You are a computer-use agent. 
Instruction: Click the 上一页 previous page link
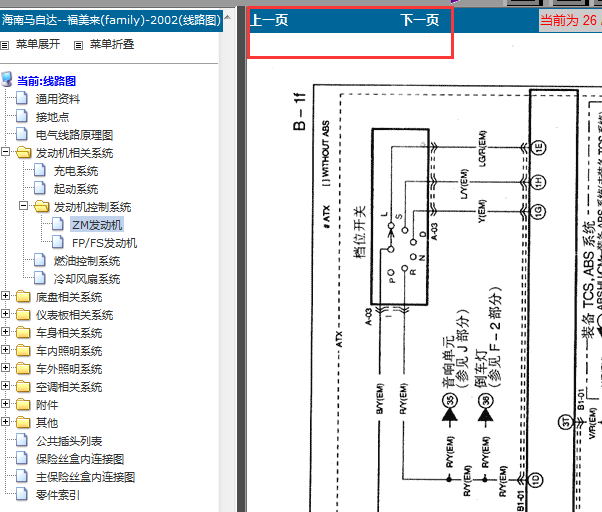click(269, 20)
